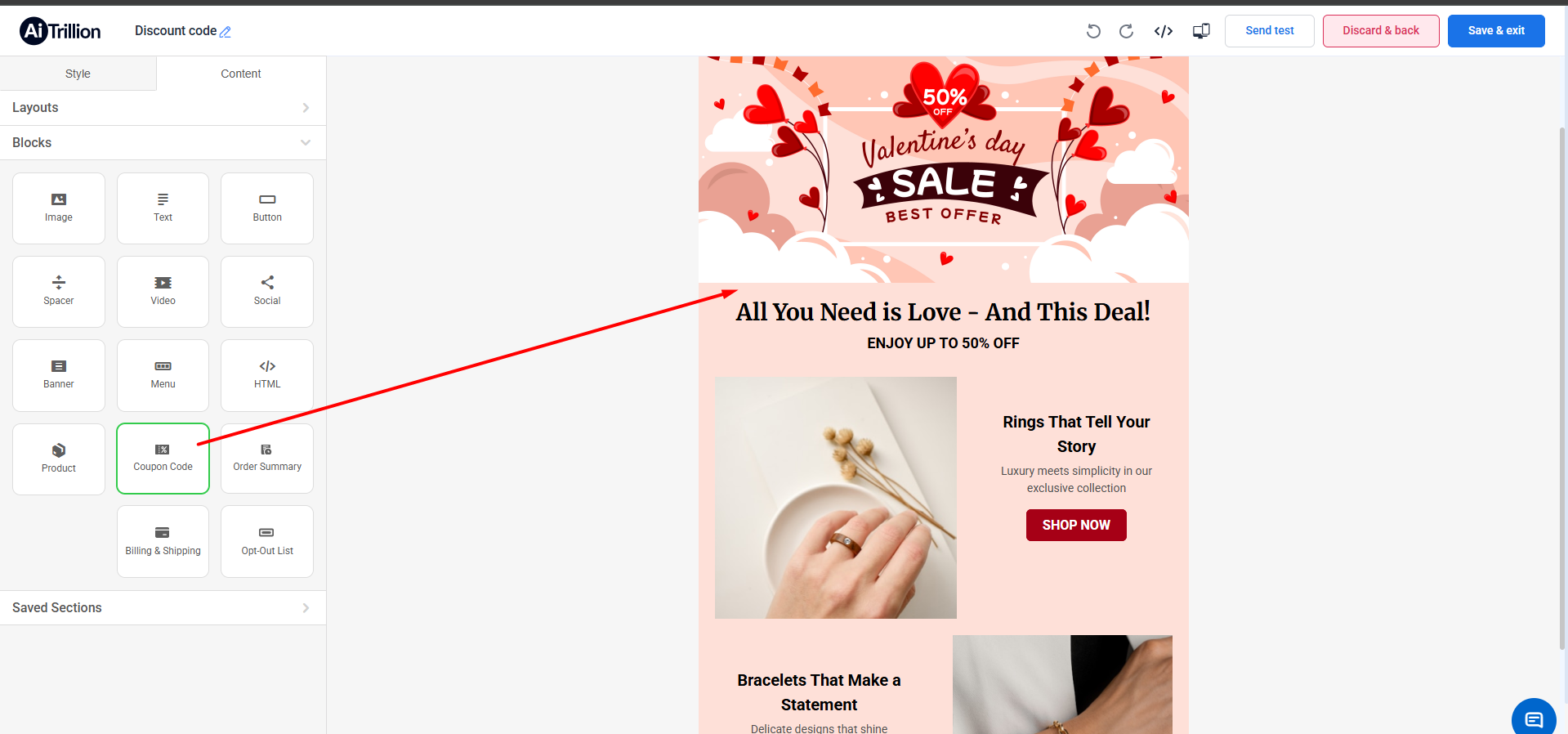Switch to the Content tab
This screenshot has height=734, width=1568.
pyautogui.click(x=241, y=74)
